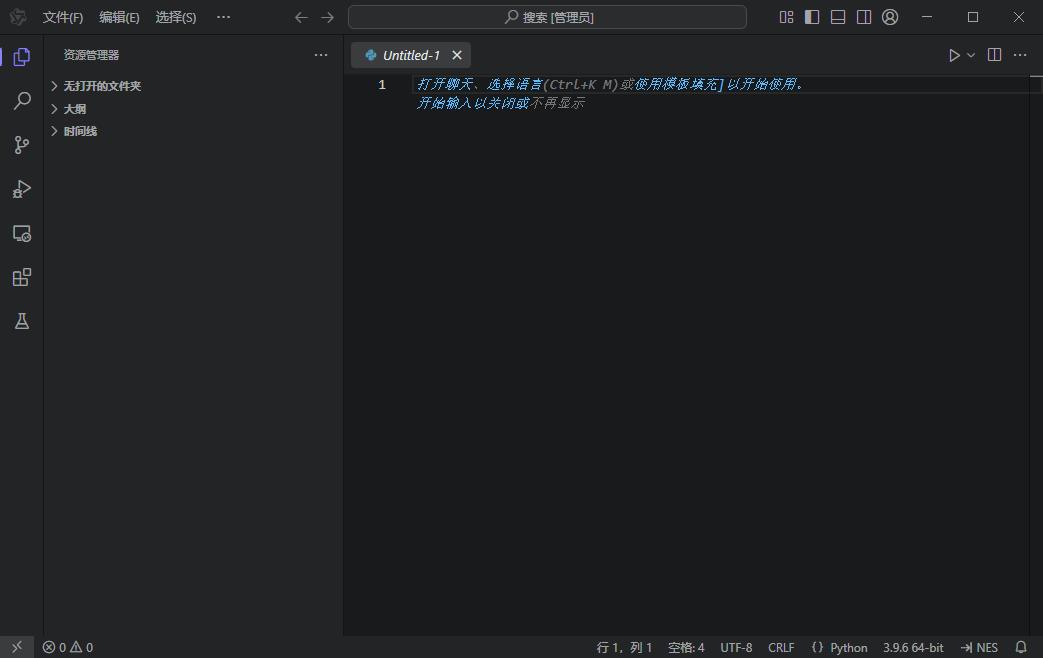Select the Source Control icon
Screen dimensions: 1043x658
21,144
